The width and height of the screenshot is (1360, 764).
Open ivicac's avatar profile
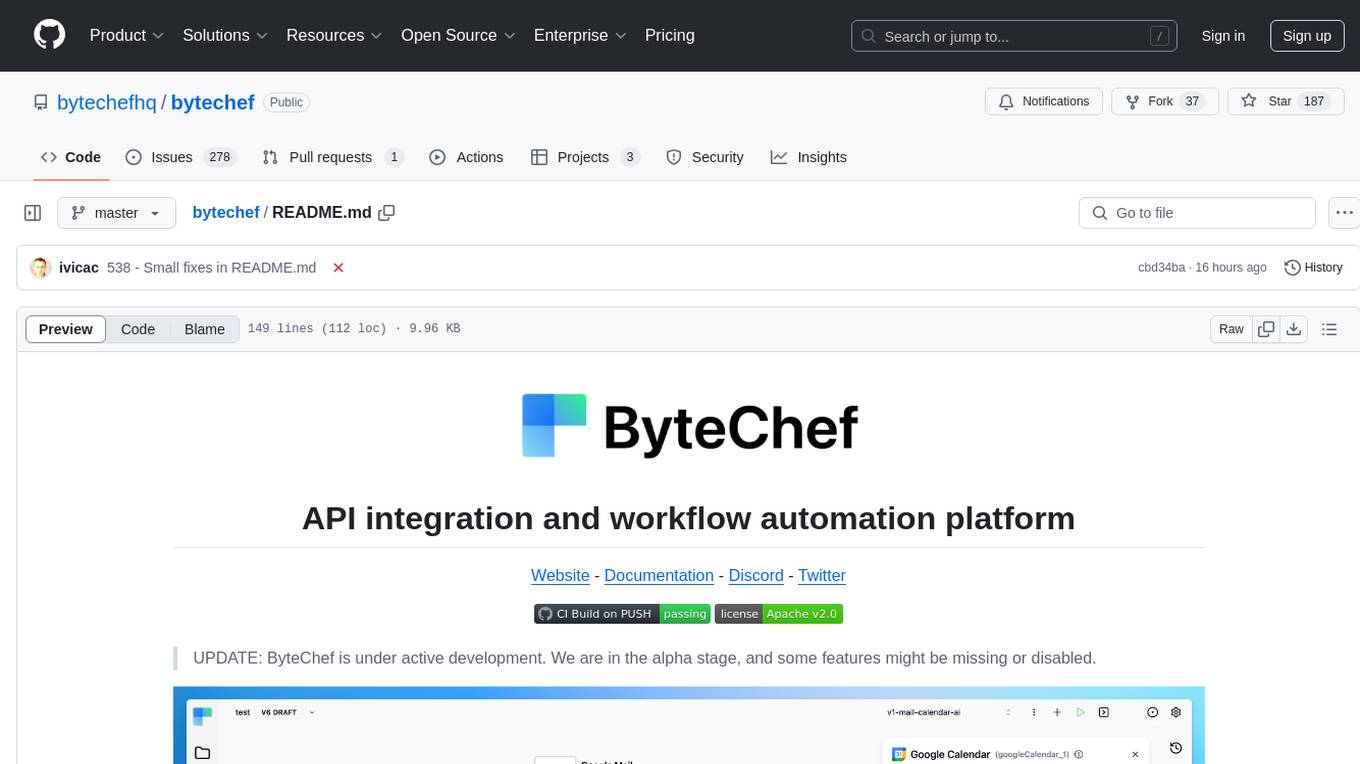(x=41, y=268)
